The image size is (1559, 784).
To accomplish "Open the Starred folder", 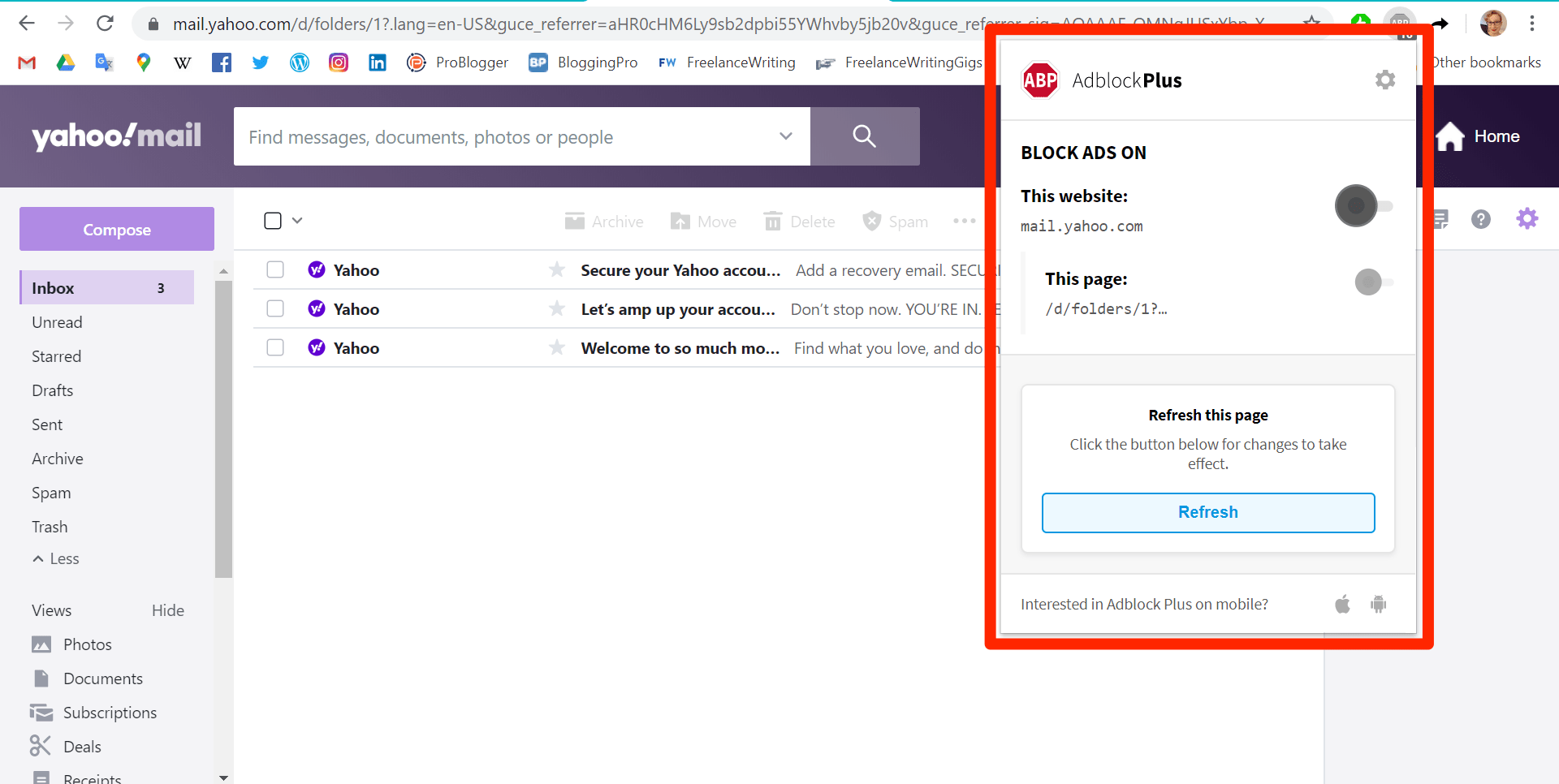I will 56,356.
